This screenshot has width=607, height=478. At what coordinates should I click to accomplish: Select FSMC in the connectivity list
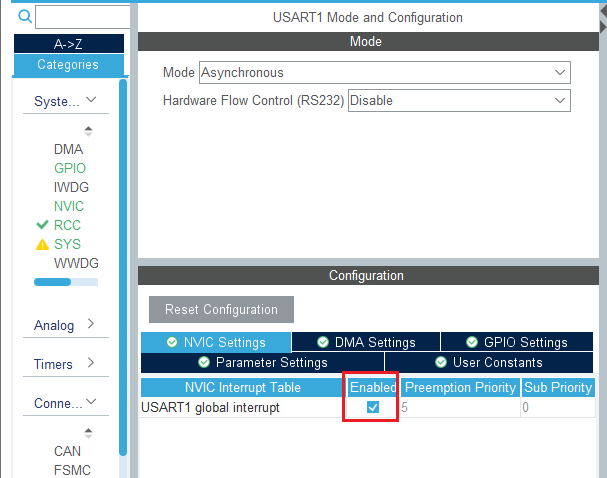pyautogui.click(x=72, y=470)
